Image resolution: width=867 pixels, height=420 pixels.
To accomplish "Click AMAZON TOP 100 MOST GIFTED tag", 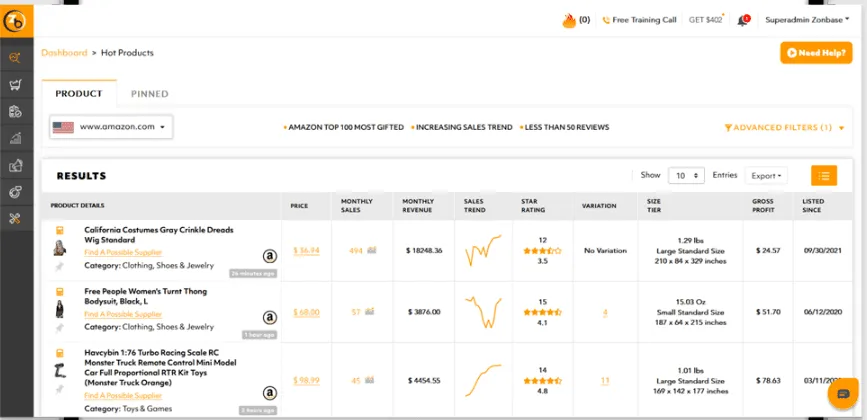I will (344, 128).
